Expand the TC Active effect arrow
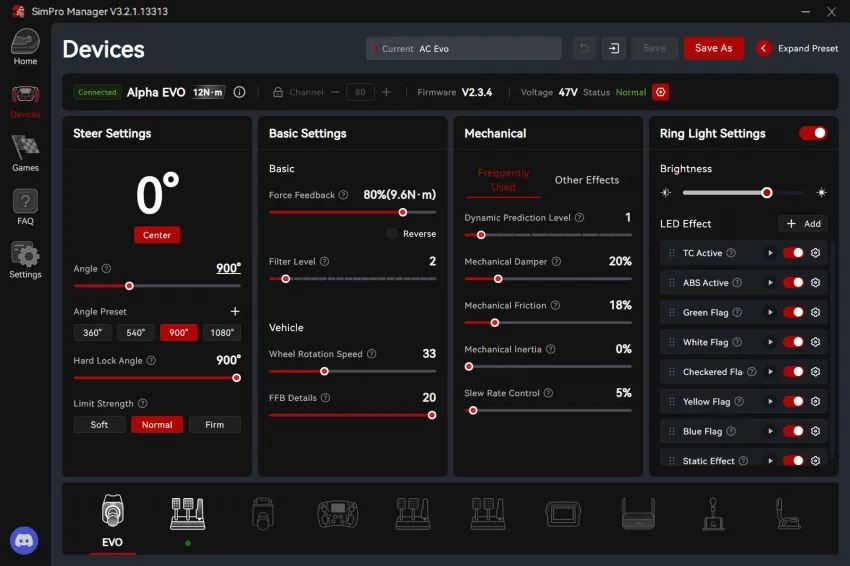This screenshot has width=850, height=566. pyautogui.click(x=770, y=253)
